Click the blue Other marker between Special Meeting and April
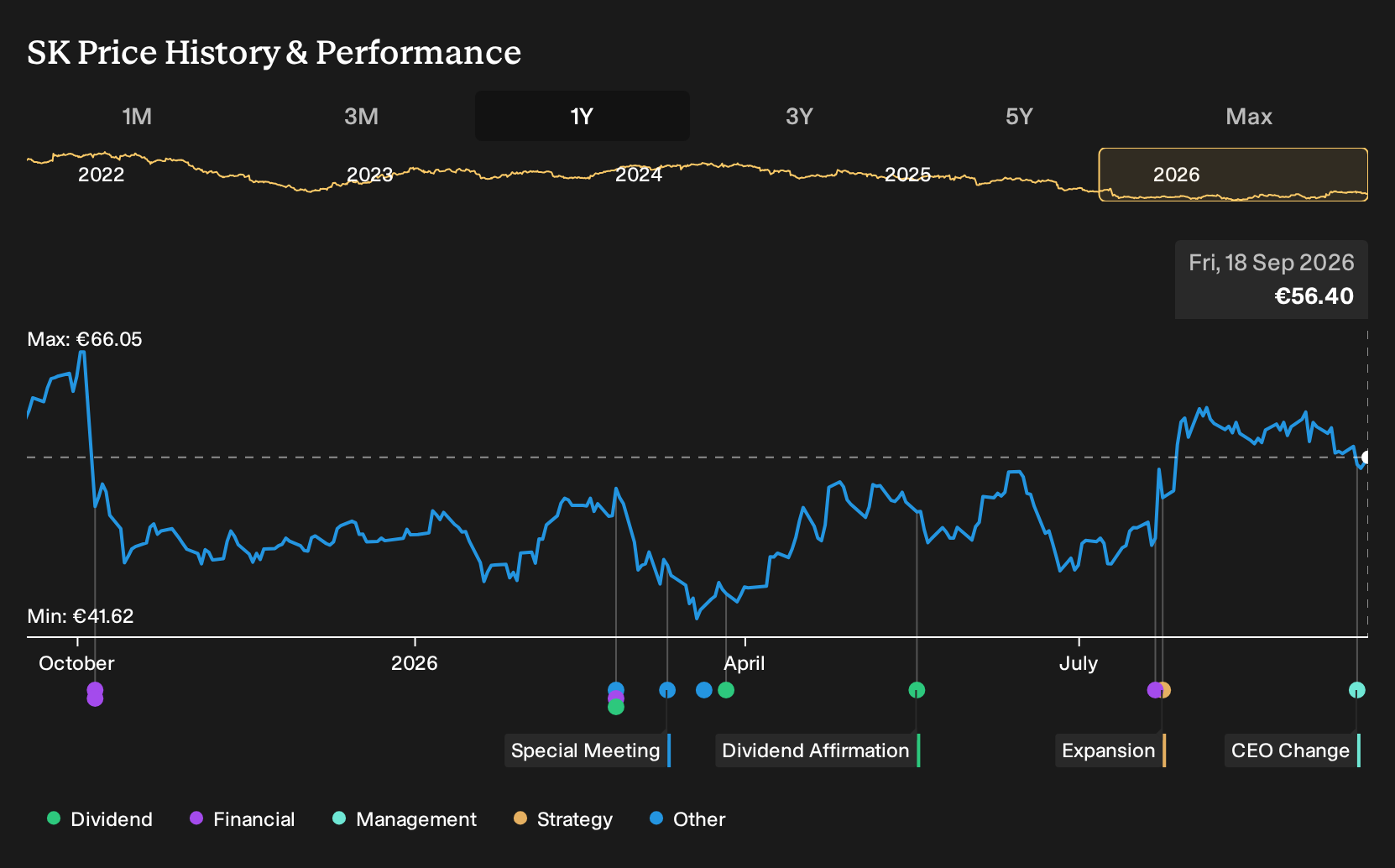1395x868 pixels. click(704, 690)
